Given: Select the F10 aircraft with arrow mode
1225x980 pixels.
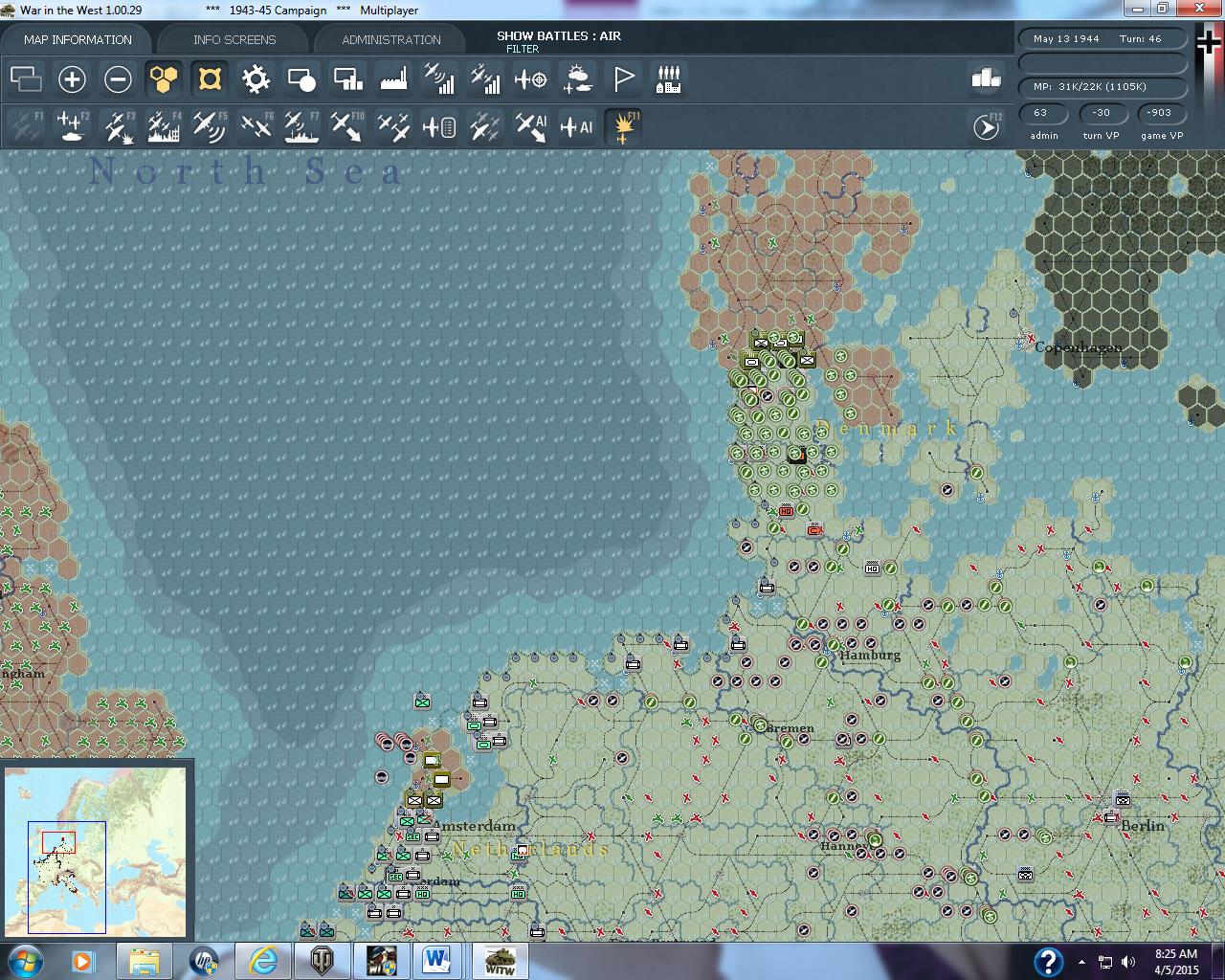Looking at the screenshot, I should tap(347, 126).
